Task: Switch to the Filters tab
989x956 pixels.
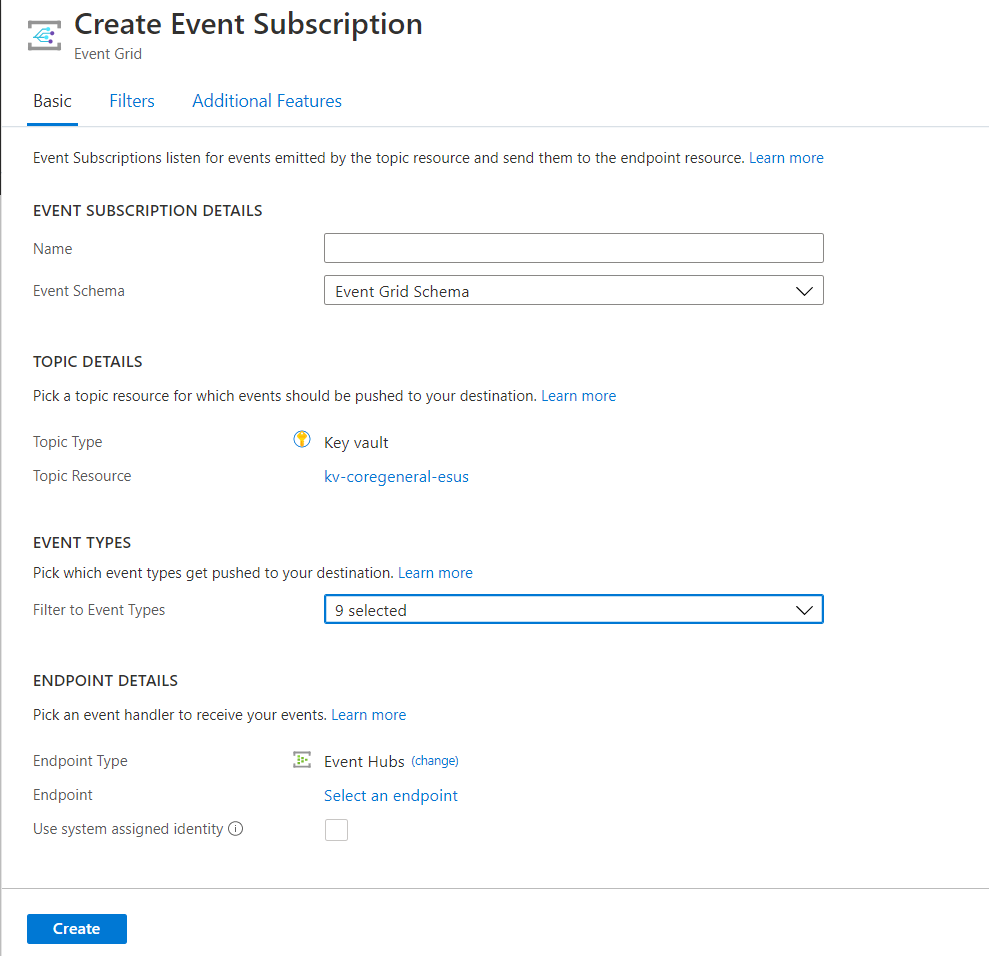Action: (x=132, y=101)
